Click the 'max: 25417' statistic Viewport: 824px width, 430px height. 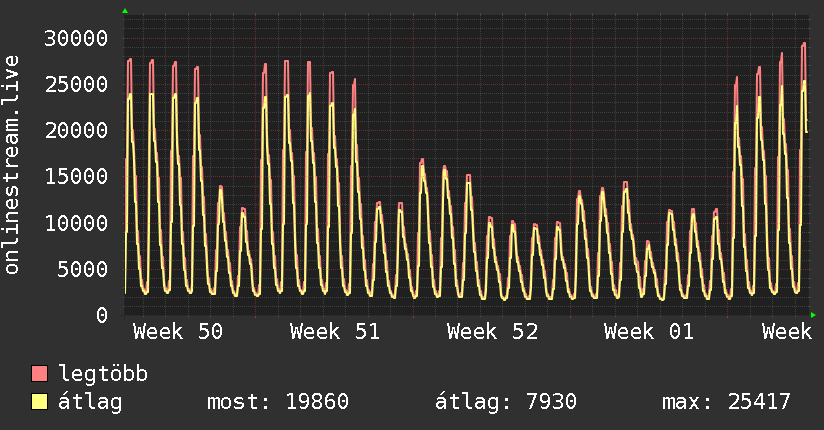(726, 403)
